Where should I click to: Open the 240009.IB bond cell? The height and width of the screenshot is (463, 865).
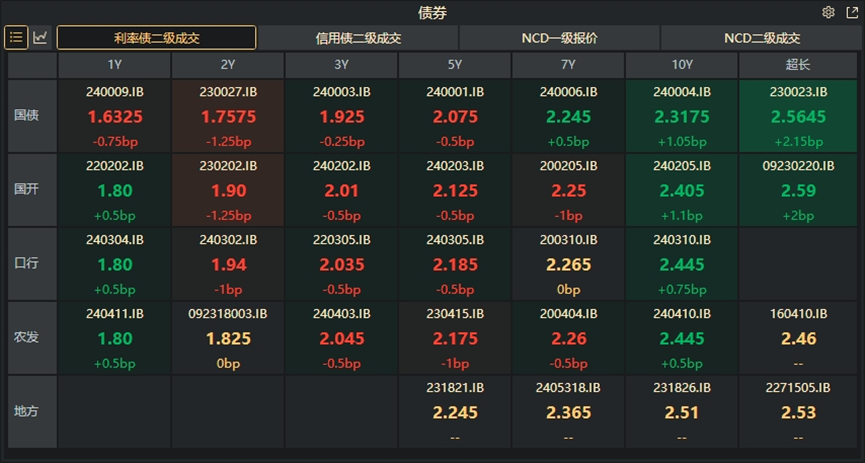pos(115,115)
